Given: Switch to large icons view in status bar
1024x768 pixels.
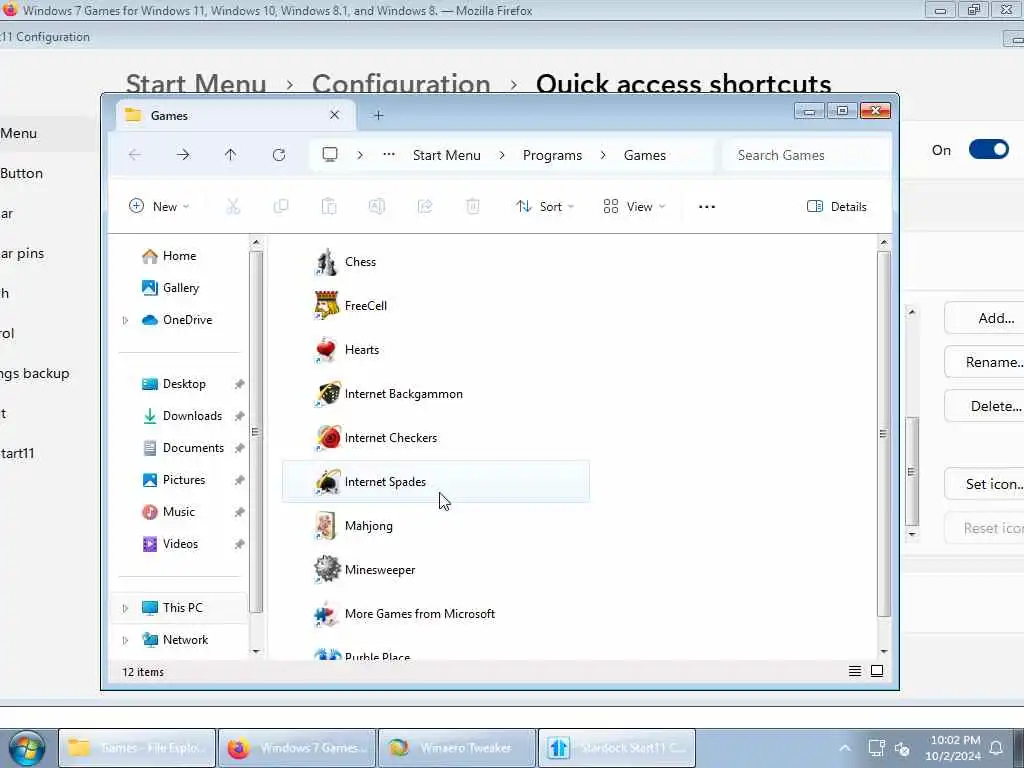Looking at the screenshot, I should (x=877, y=671).
